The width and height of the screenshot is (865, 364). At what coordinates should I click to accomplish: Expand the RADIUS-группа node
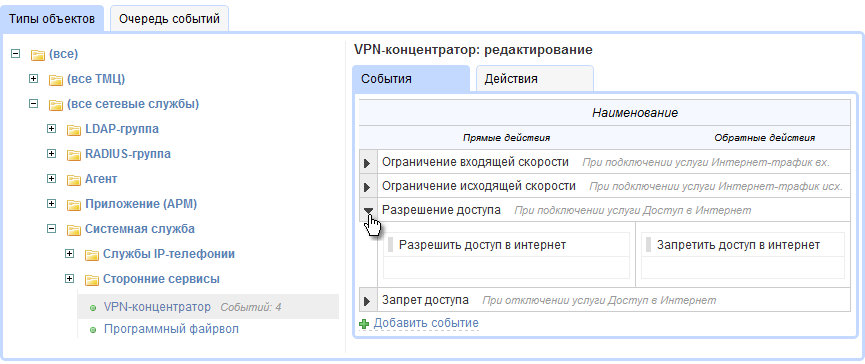click(x=52, y=153)
